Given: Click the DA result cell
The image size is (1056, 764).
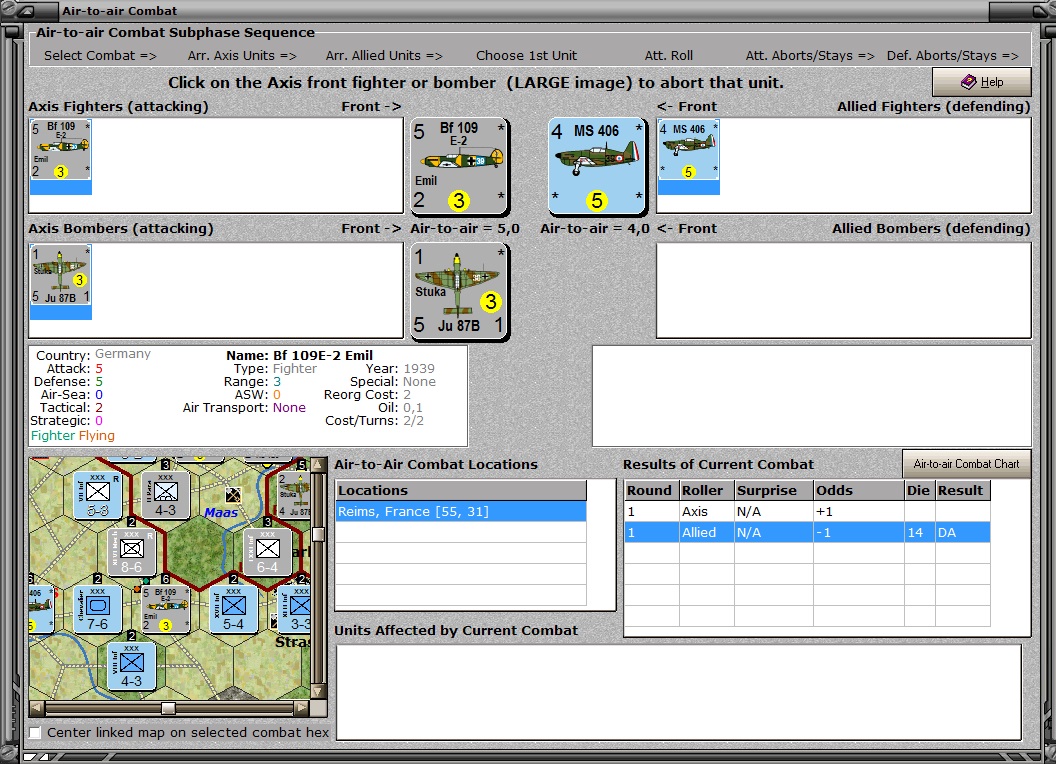Looking at the screenshot, I should [x=962, y=532].
